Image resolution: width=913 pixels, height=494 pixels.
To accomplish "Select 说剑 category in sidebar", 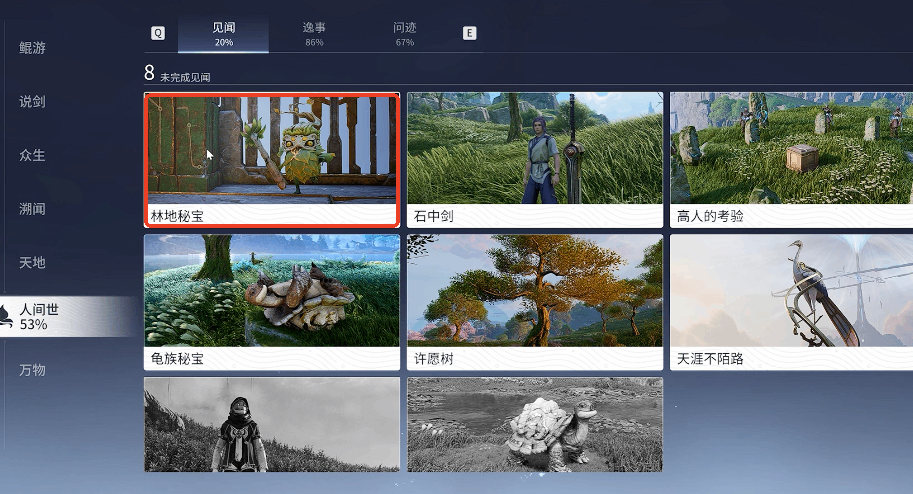I will point(32,101).
